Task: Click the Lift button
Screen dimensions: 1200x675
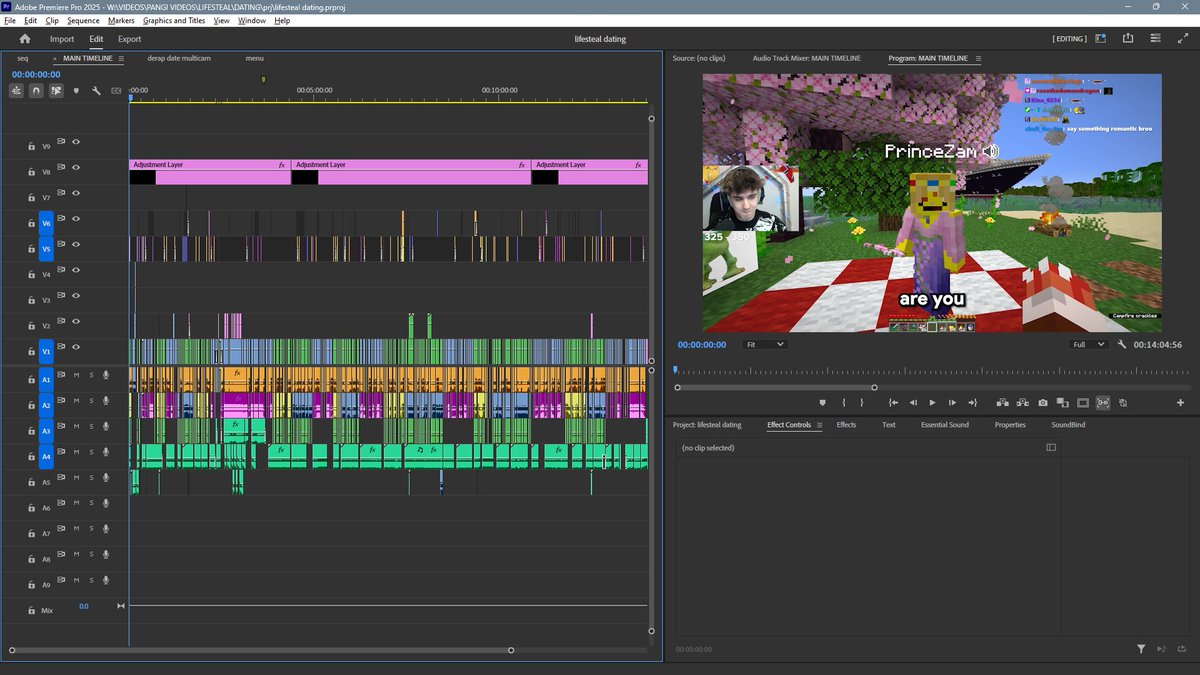Action: [1002, 403]
